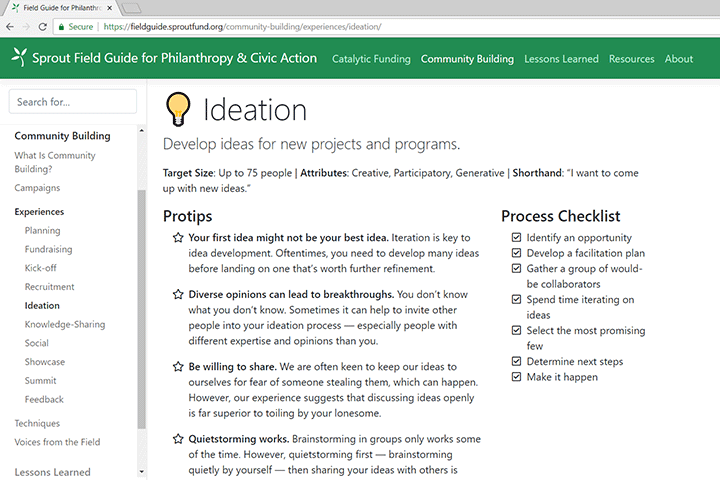Expand Community Building section in sidebar
This screenshot has height=480, width=720.
62,136
